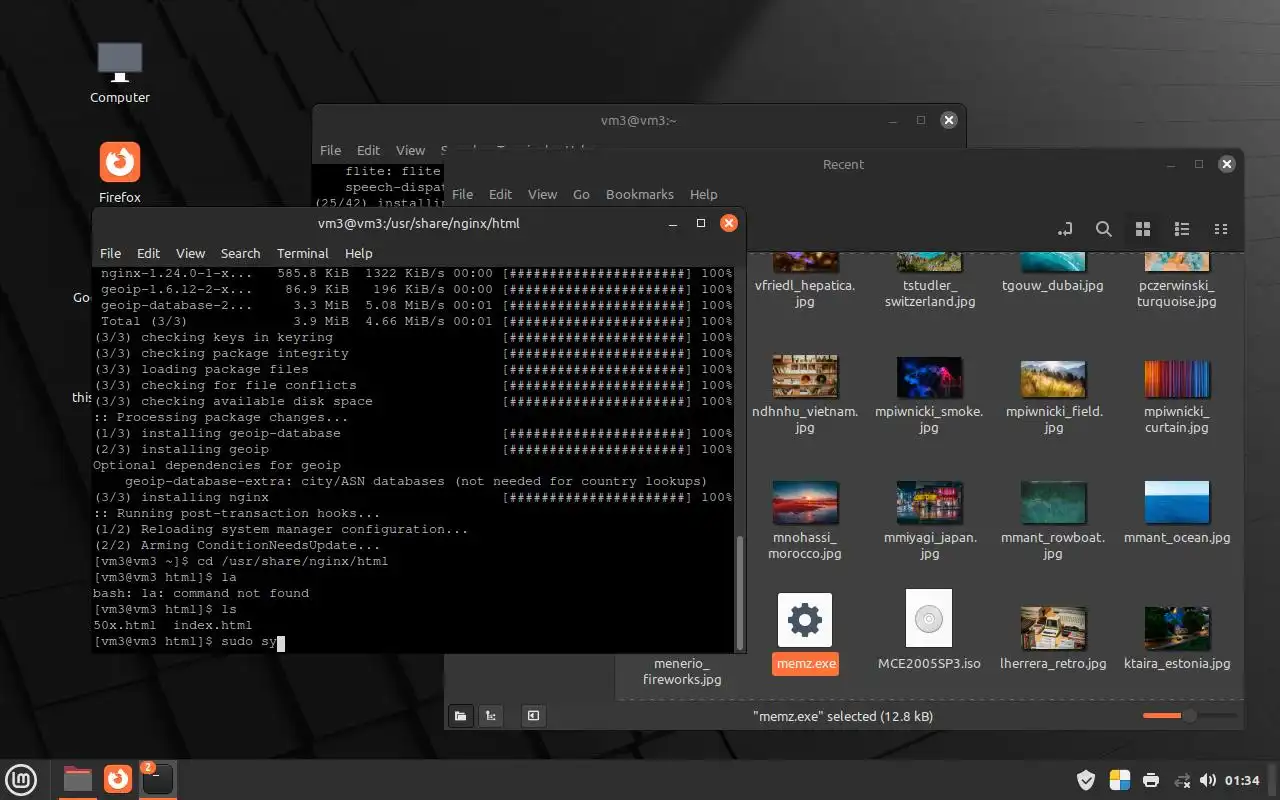This screenshot has width=1280, height=800.
Task: Click the pczerwinski_turquoise.jpg file name
Action: tap(1177, 293)
